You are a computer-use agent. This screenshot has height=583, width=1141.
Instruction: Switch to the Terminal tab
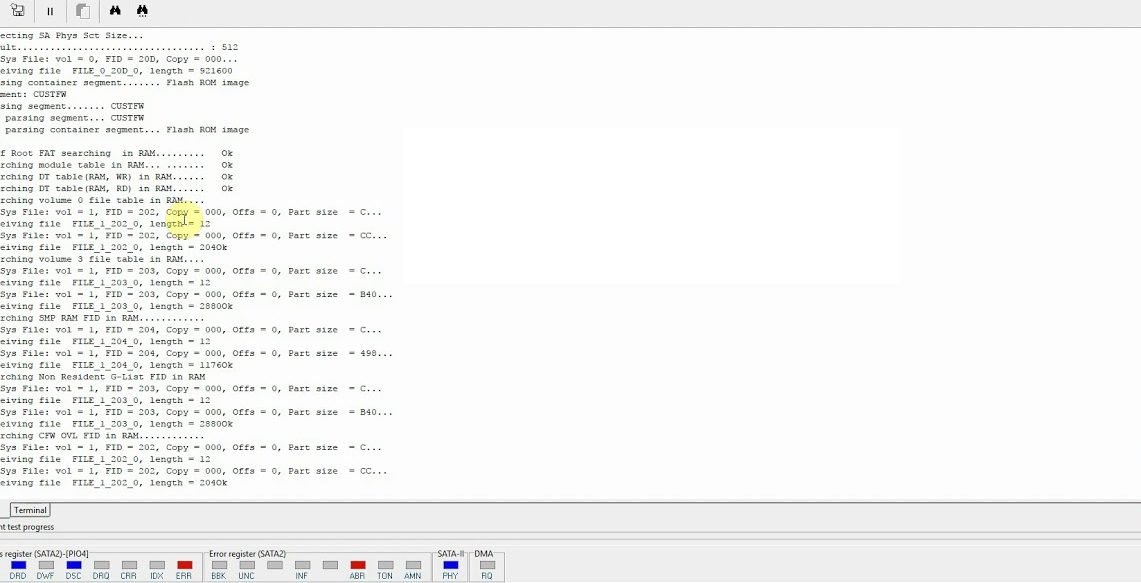30,510
